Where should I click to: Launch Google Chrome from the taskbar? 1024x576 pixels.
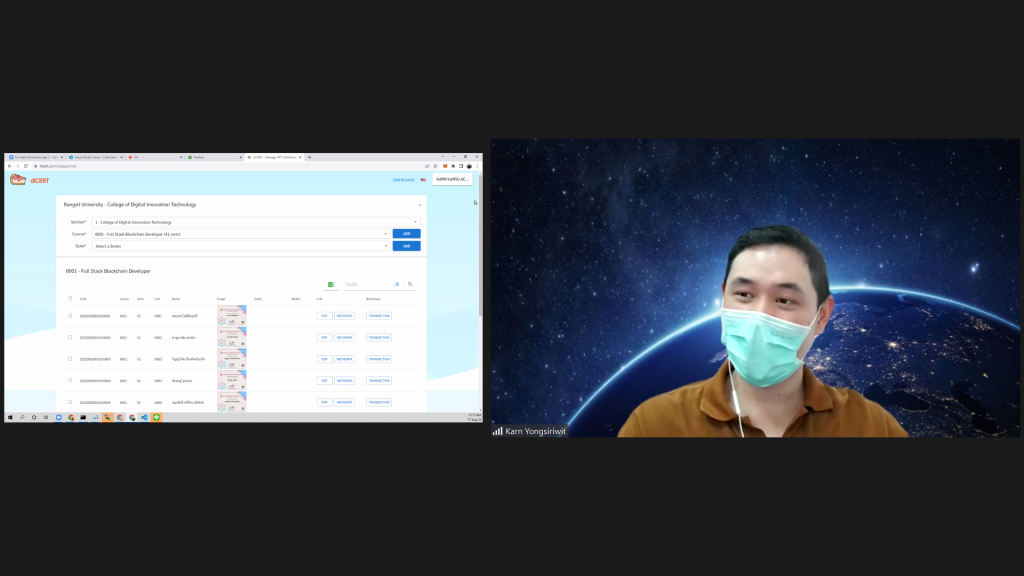coord(70,419)
